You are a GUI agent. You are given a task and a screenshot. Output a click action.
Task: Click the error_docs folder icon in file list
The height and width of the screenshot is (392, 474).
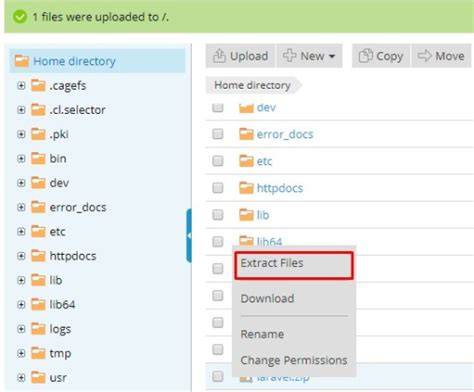[x=246, y=134]
